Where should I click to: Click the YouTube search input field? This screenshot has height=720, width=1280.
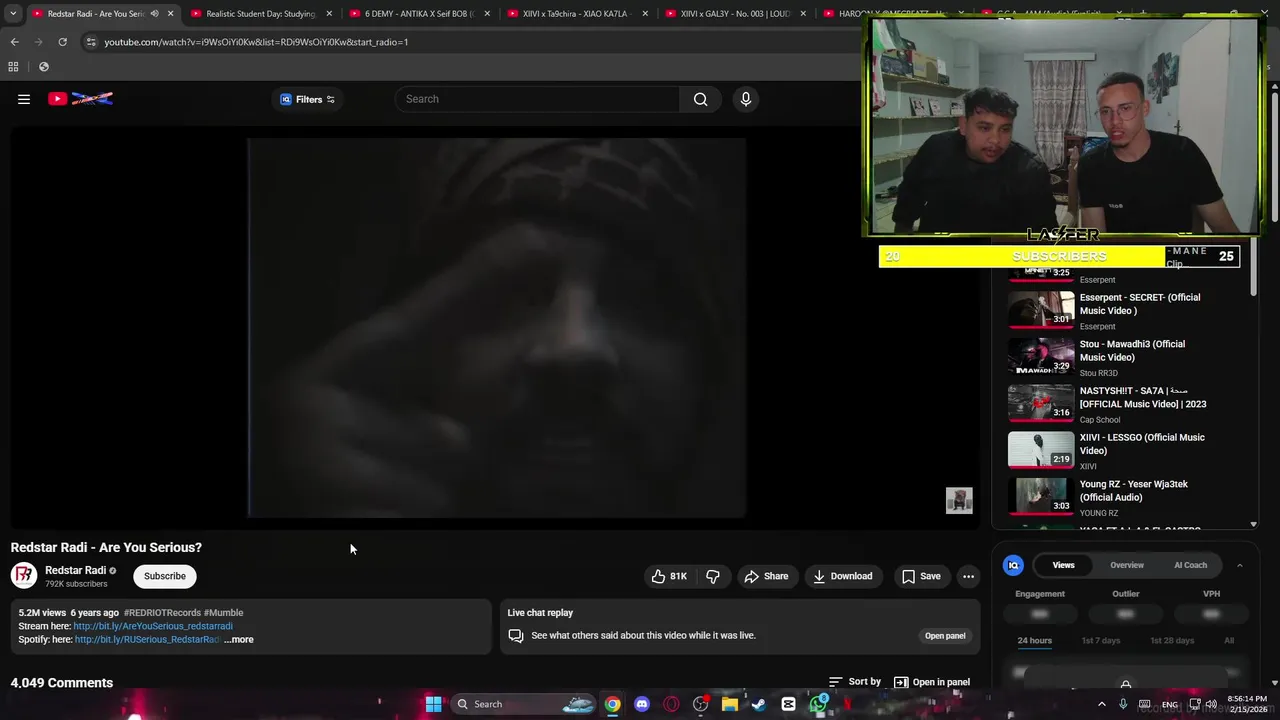tap(538, 99)
